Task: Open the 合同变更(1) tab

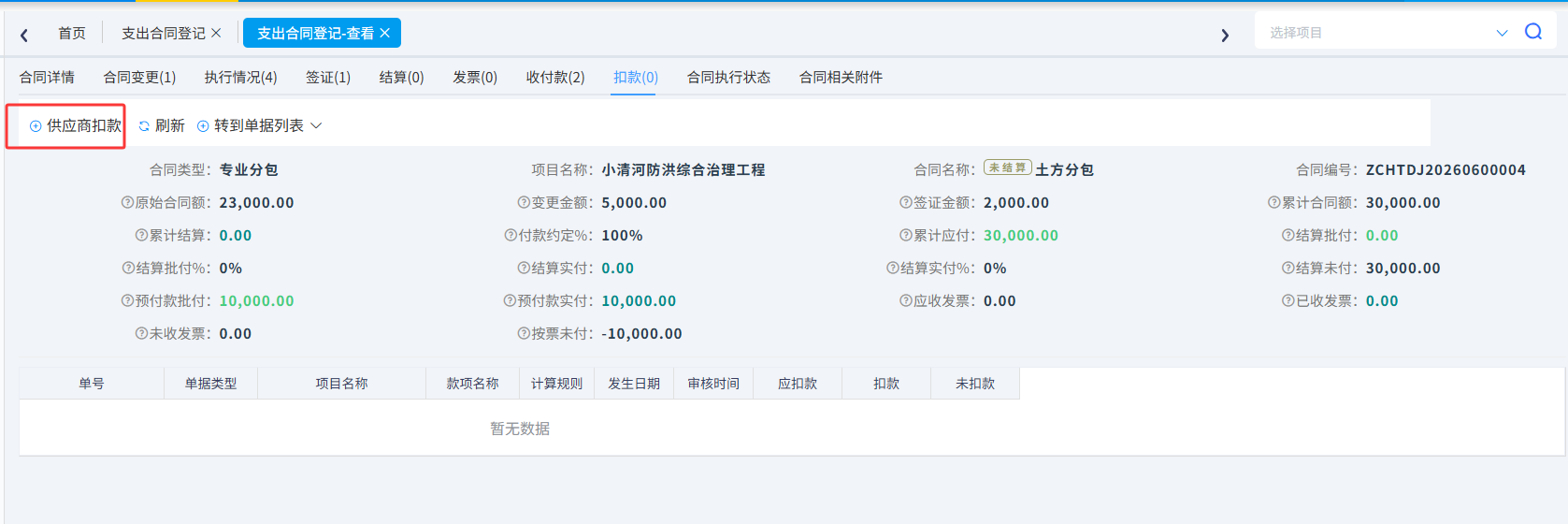Action: pos(139,77)
